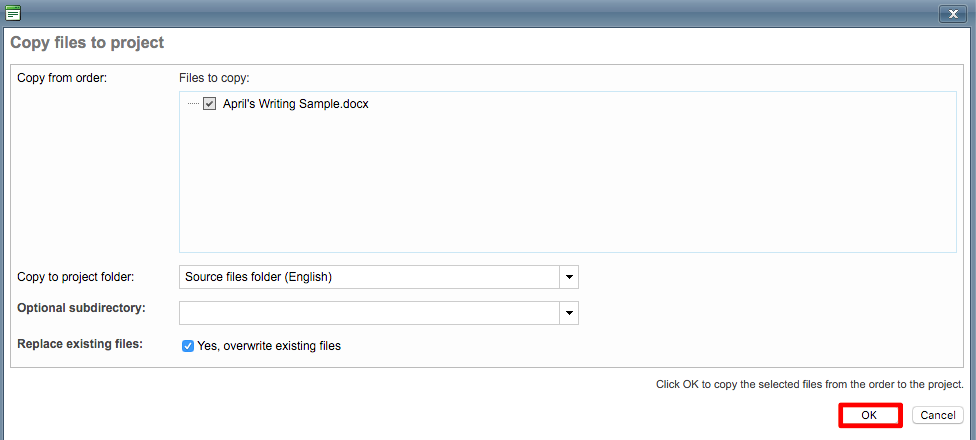The image size is (976, 440).
Task: Click the 'Copy to project folder:' label
Action: 76,277
